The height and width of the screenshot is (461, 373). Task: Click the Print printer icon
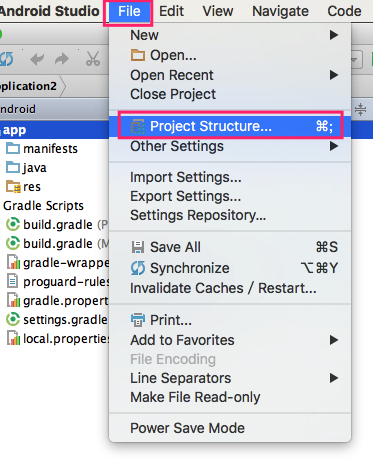138,320
